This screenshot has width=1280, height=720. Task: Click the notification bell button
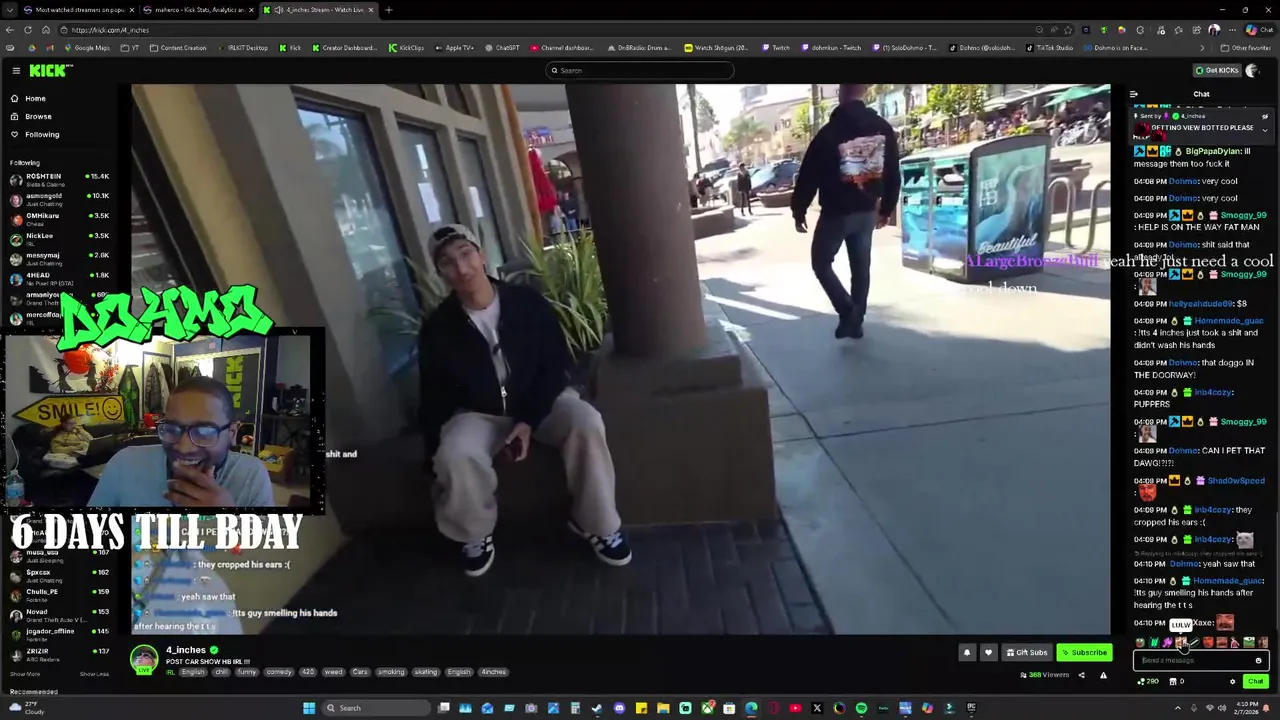966,652
